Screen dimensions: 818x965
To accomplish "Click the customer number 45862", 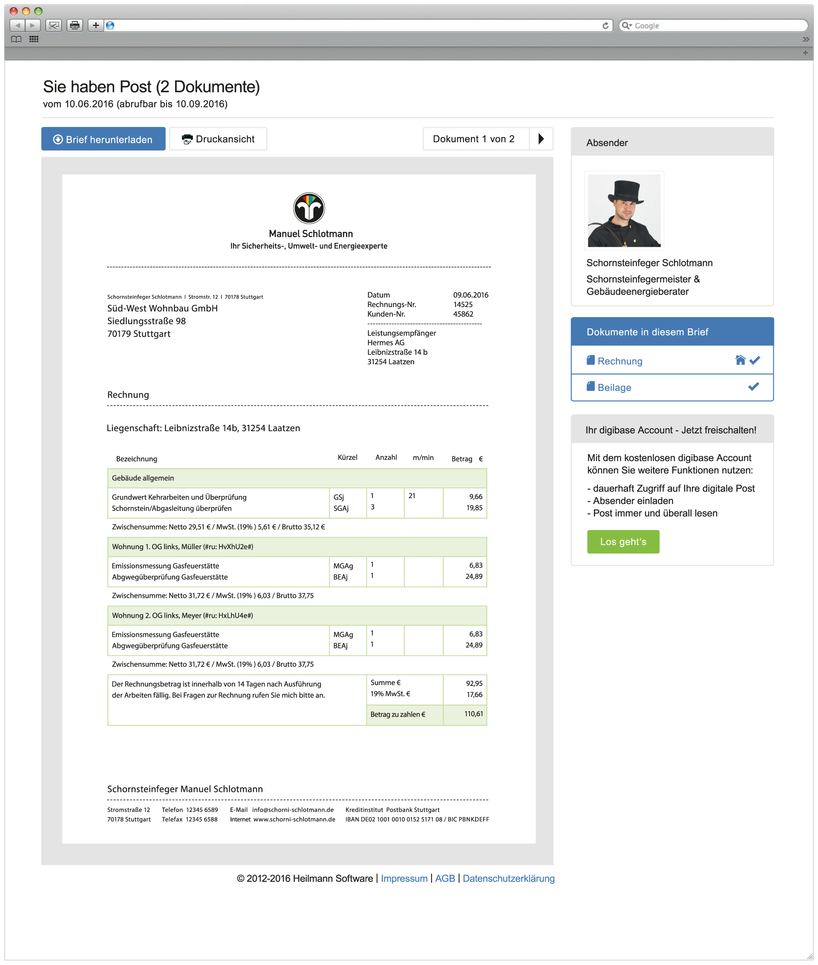I will pos(463,314).
